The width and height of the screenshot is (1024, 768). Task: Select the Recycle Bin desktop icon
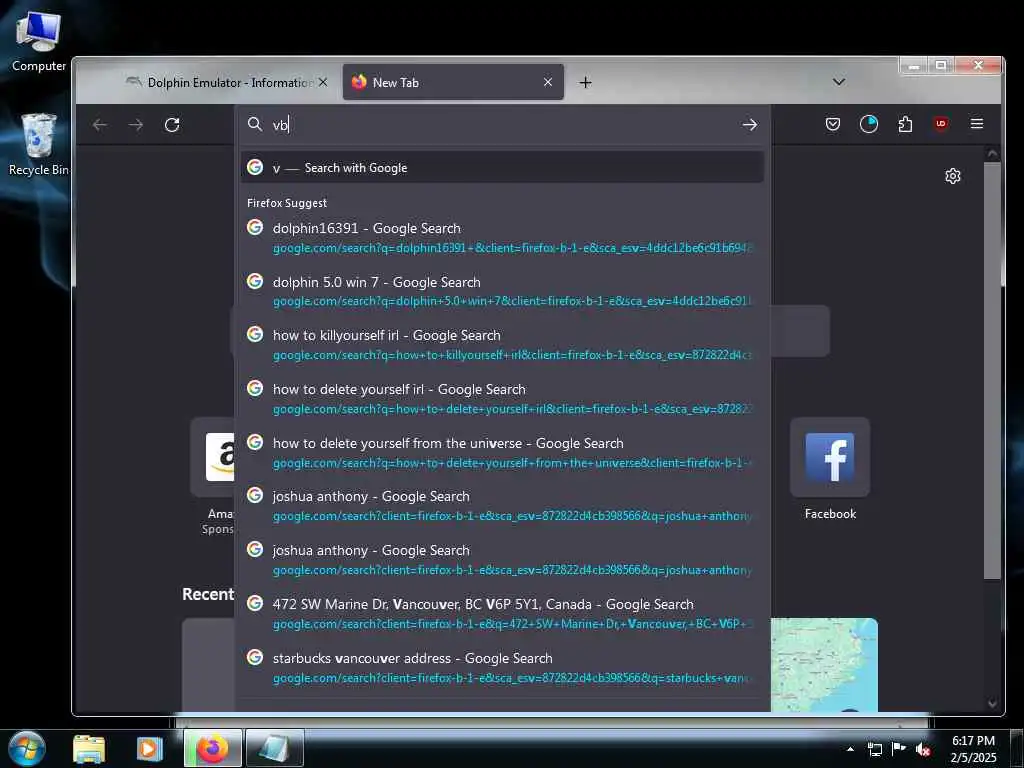tap(39, 144)
